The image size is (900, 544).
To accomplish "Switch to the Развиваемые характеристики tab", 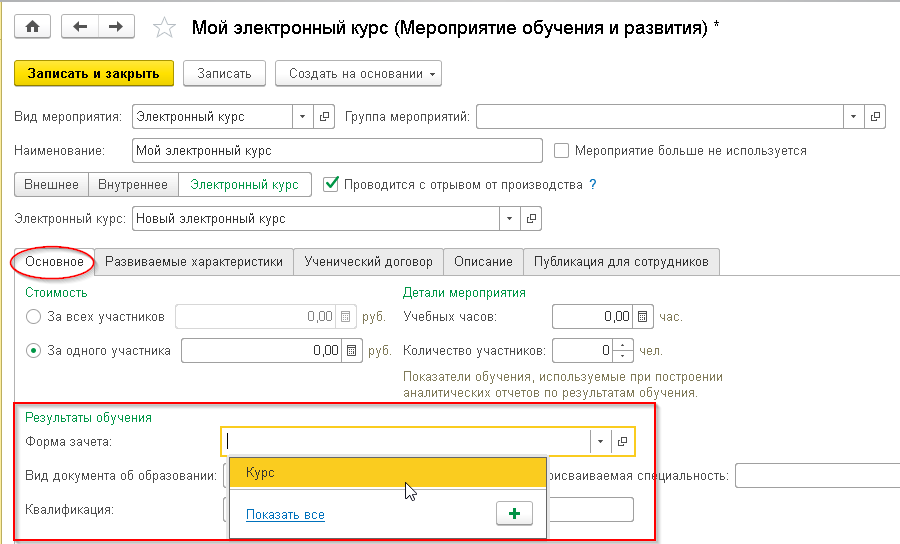I will pyautogui.click(x=194, y=261).
